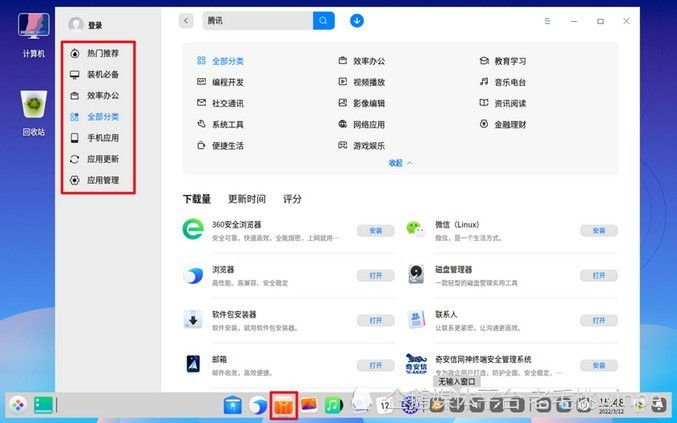Sort by the 下载量 tab
Image resolution: width=677 pixels, height=423 pixels.
click(x=197, y=199)
